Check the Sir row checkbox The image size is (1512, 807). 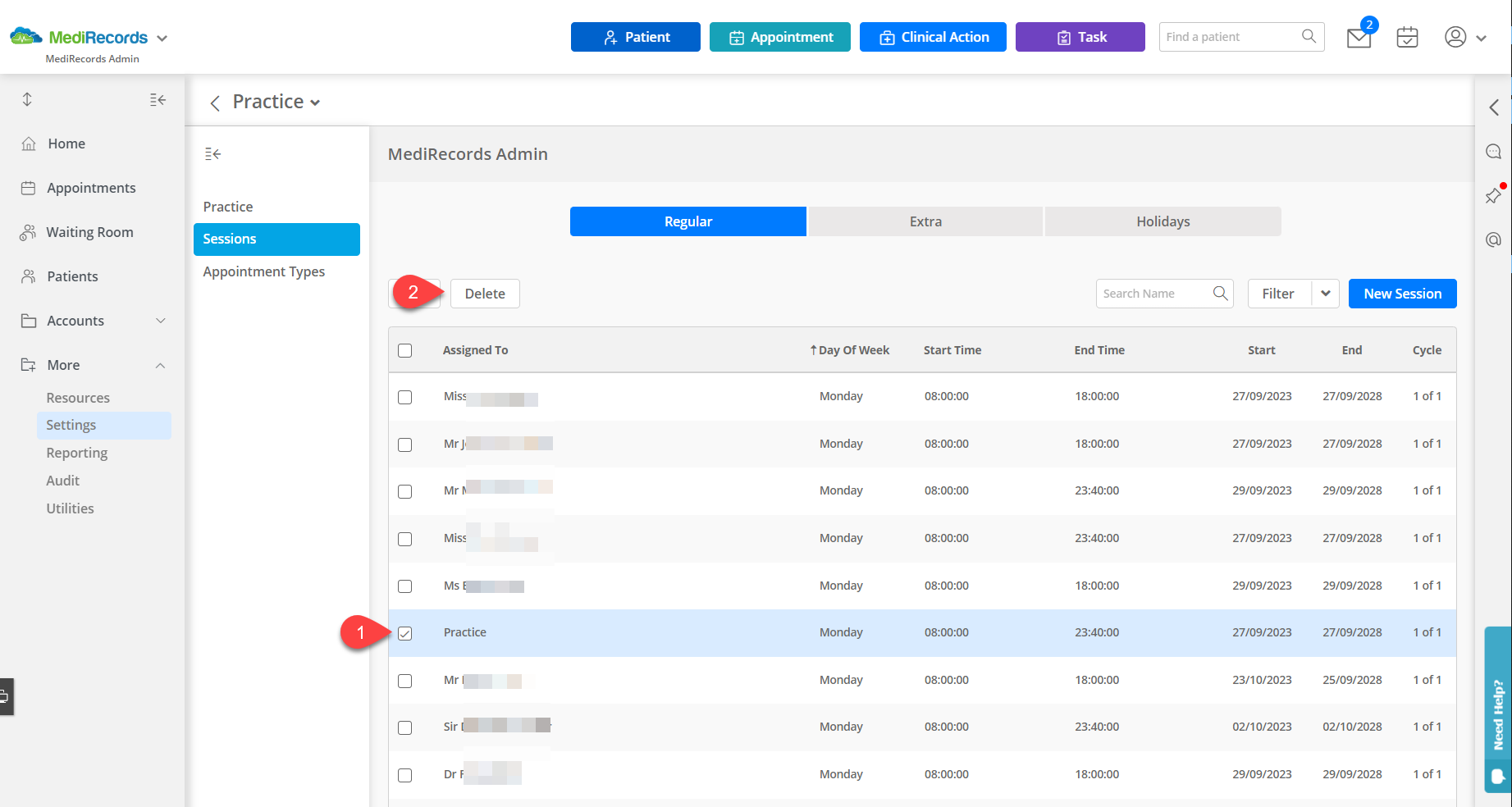coord(404,727)
